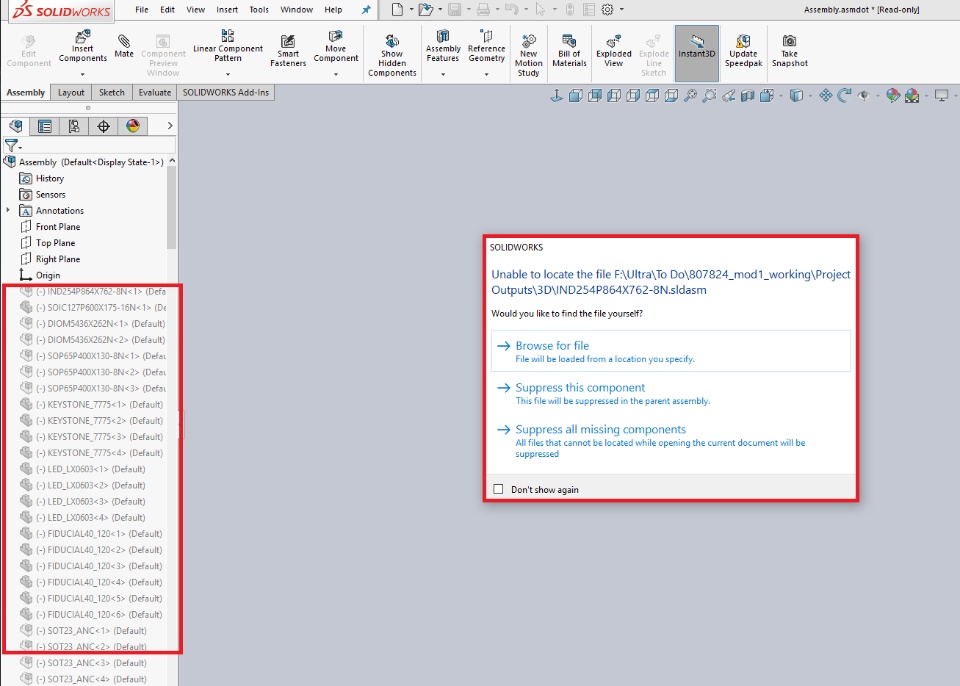The width and height of the screenshot is (960, 686).
Task: Check the Don't show again box
Action: [498, 489]
